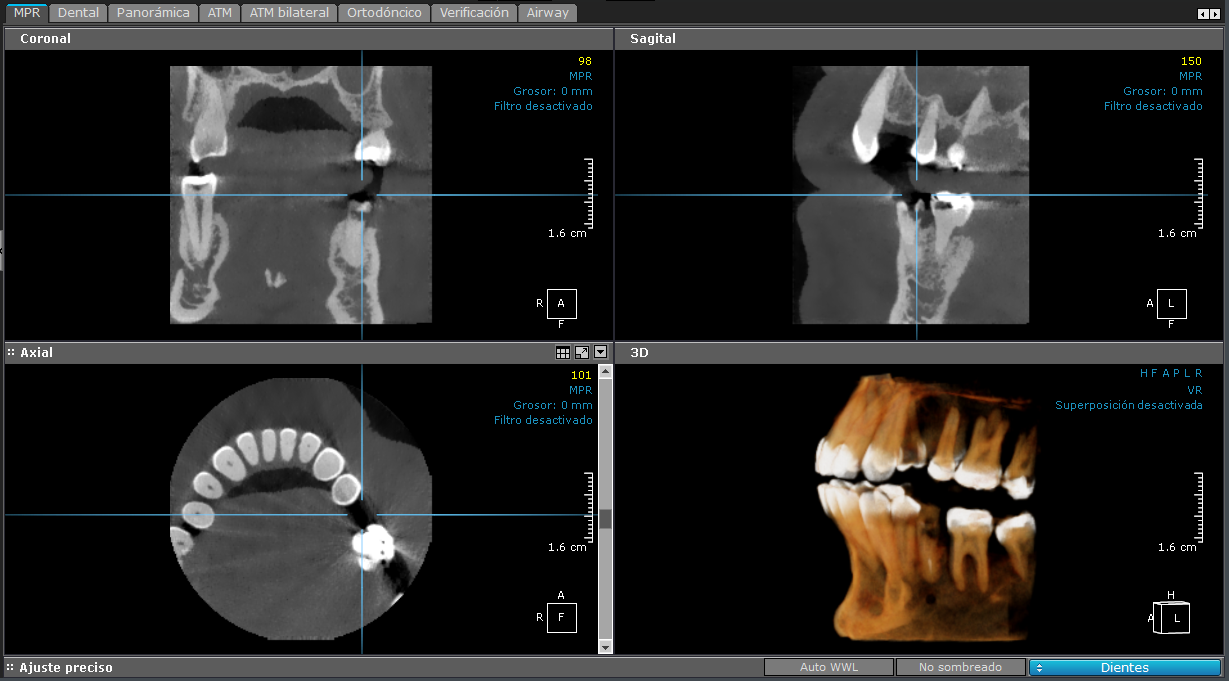Click the Axial orientation box marked F

point(561,618)
